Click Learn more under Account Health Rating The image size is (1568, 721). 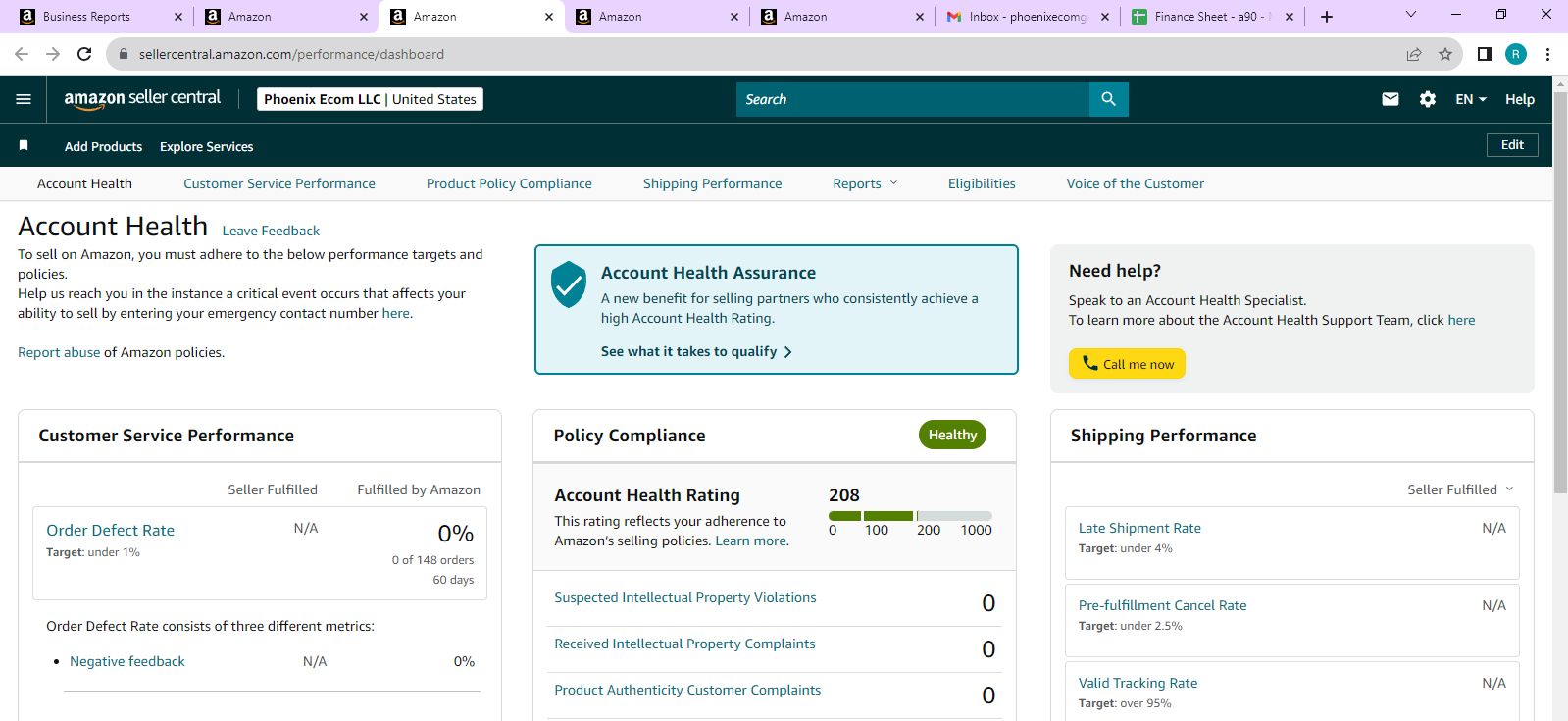tap(750, 541)
